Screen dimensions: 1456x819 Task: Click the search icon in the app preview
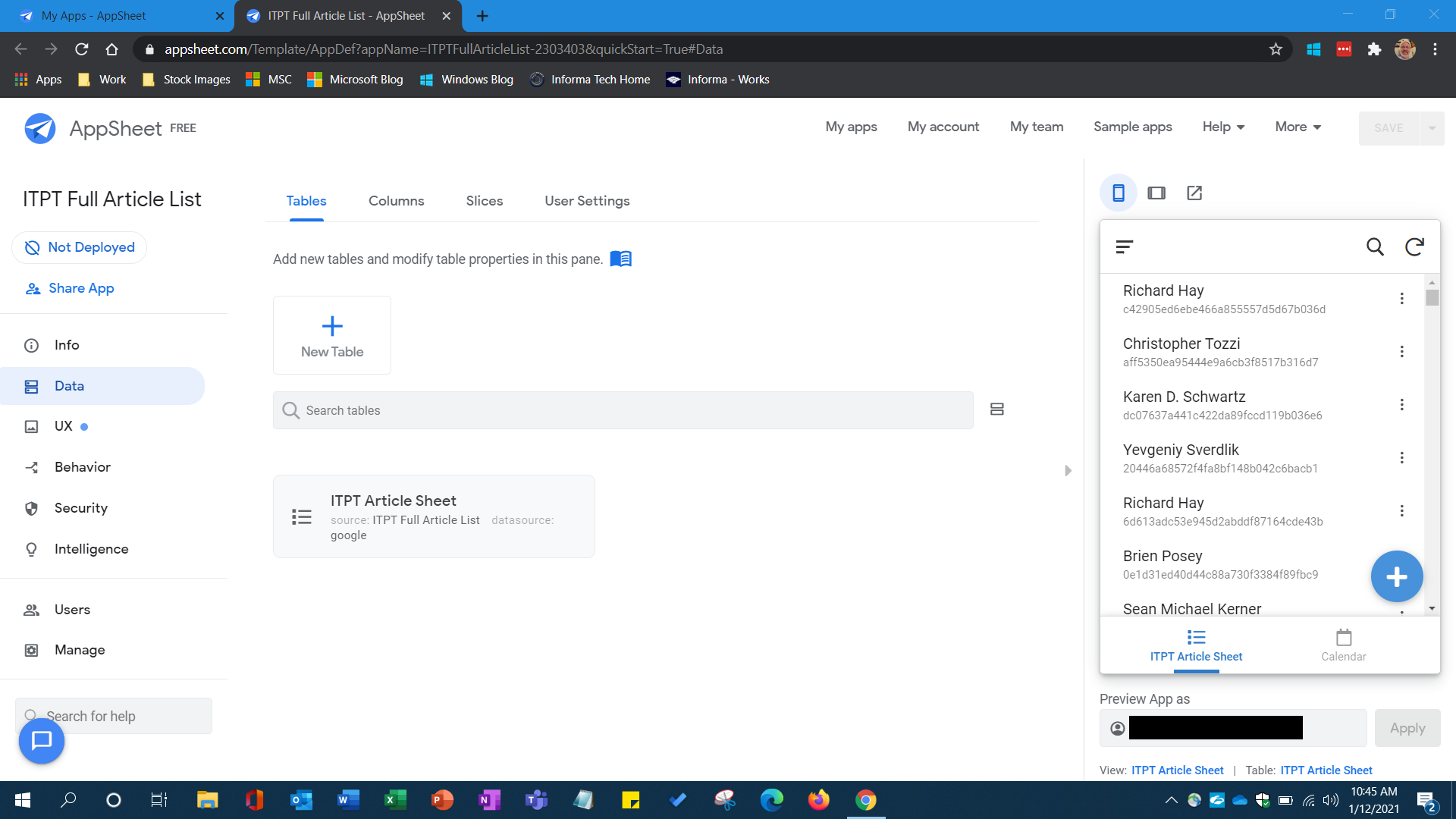pos(1375,246)
